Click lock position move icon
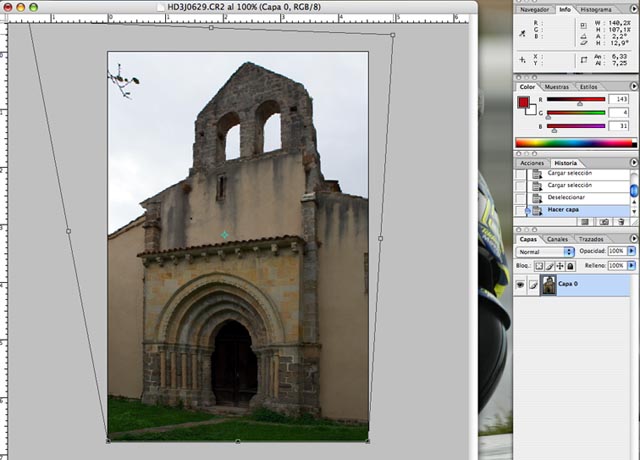This screenshot has height=460, width=640. (559, 266)
